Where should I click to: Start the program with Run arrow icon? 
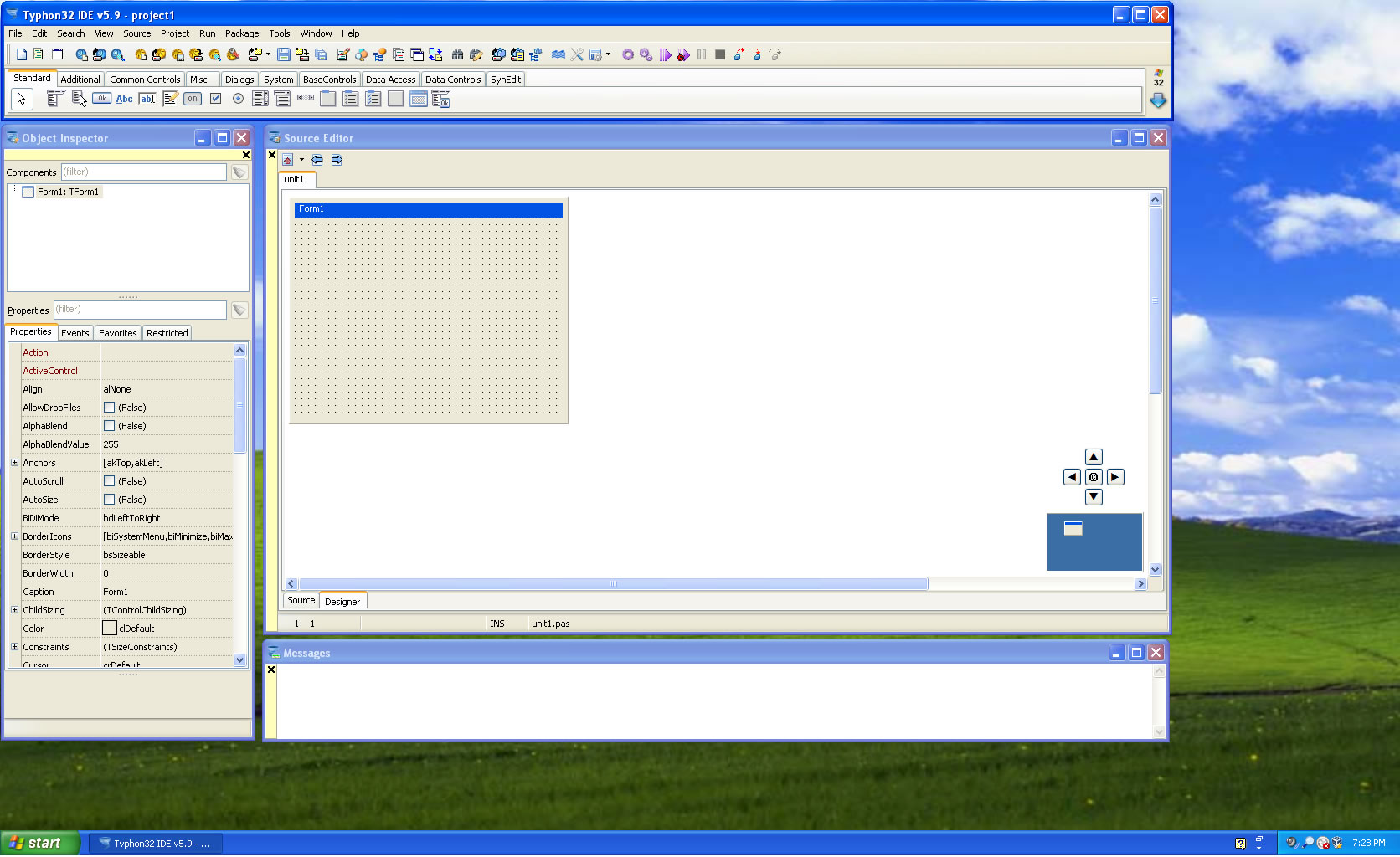coord(665,54)
